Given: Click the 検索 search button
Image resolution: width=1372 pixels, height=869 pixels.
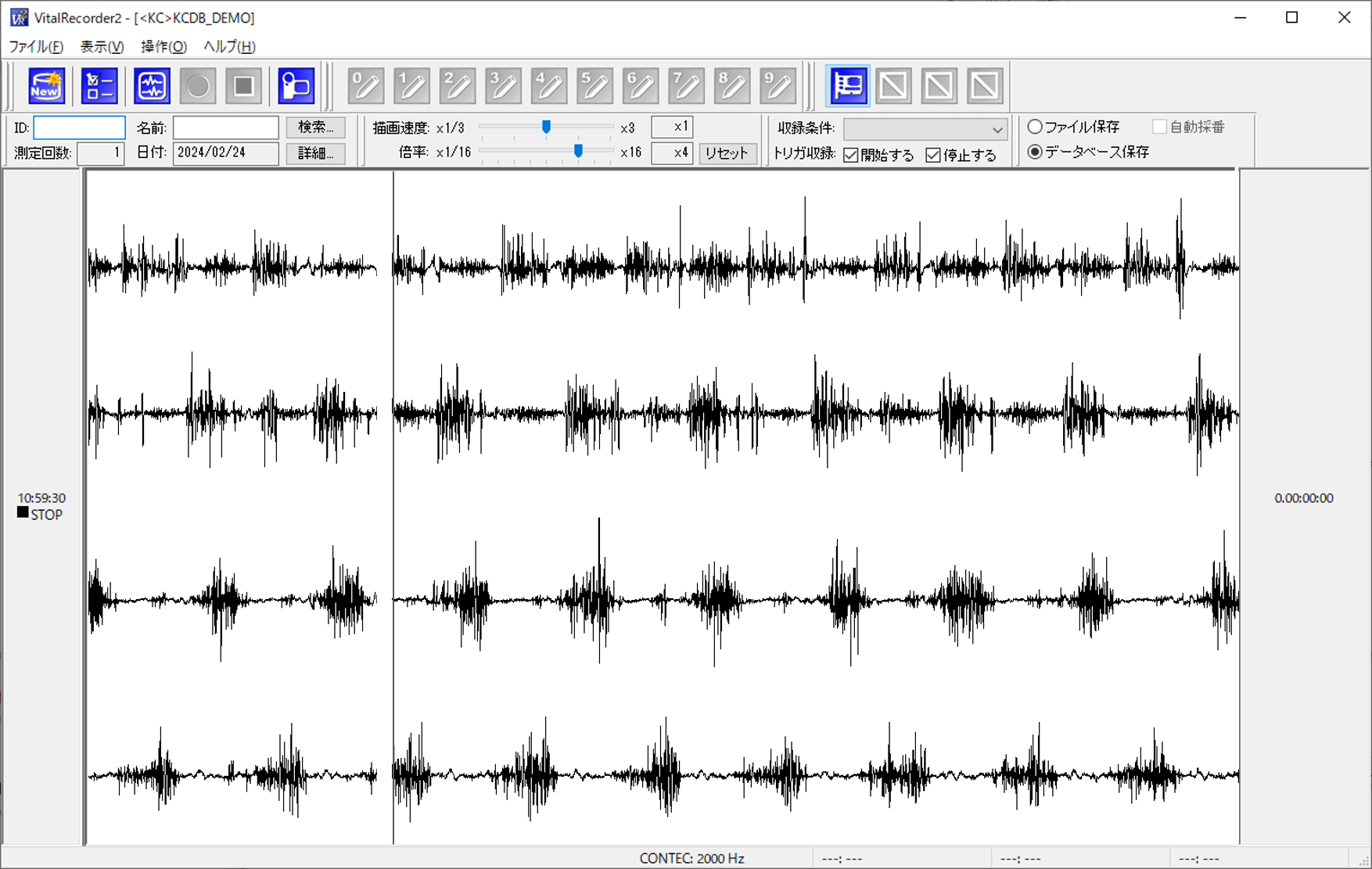Looking at the screenshot, I should [x=315, y=127].
